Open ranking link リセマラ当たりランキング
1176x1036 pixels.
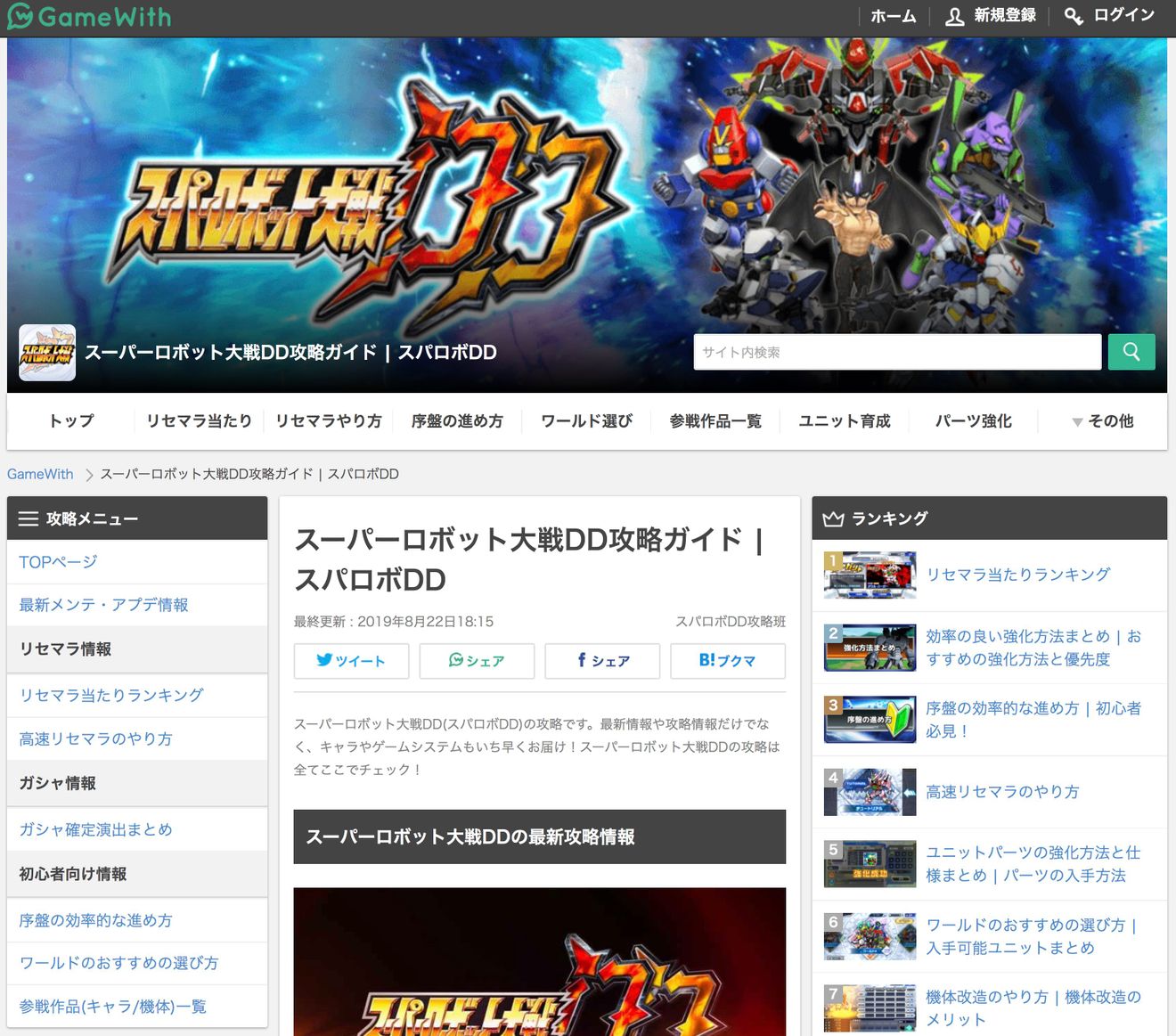[x=1018, y=575]
